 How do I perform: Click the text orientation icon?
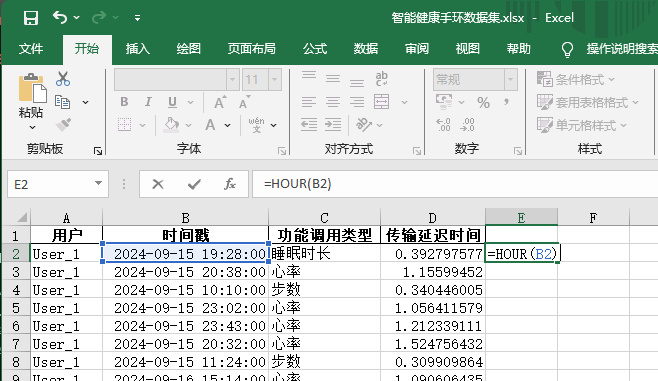click(364, 125)
